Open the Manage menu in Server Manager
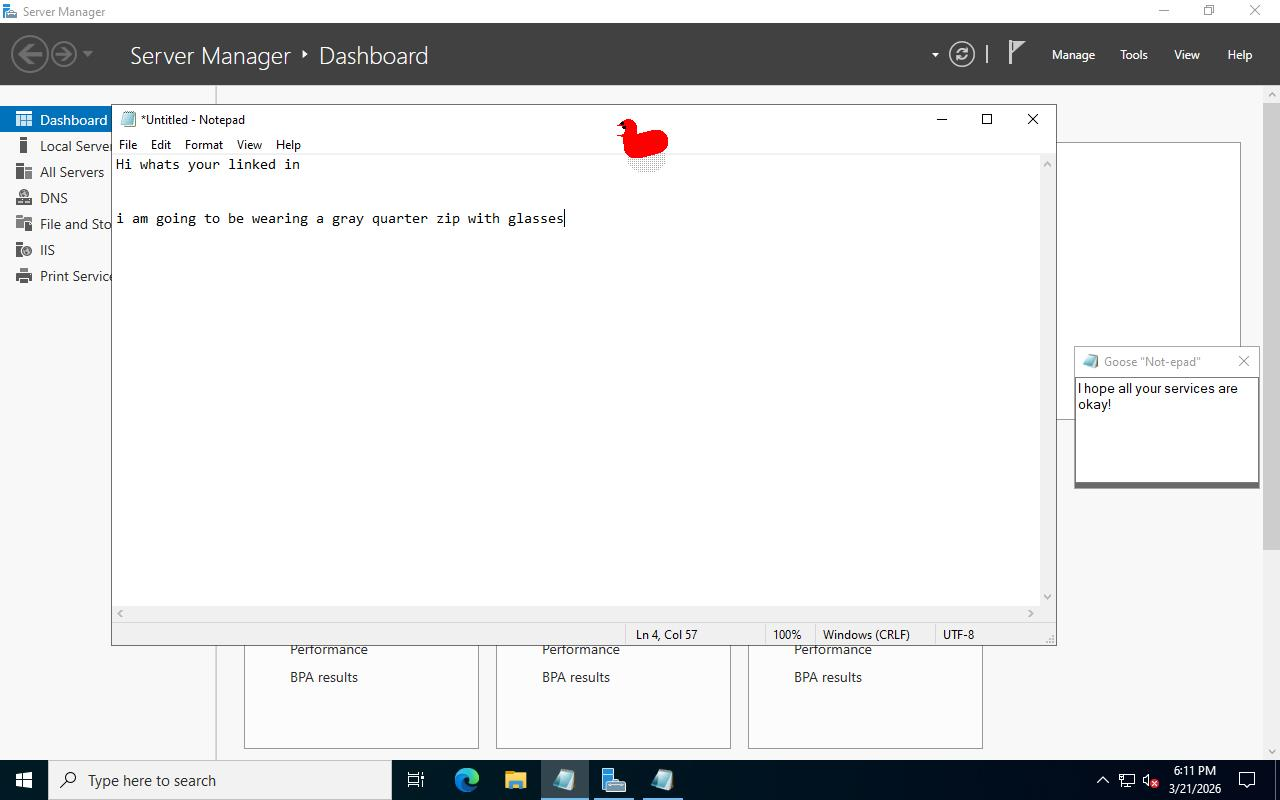 coord(1073,55)
